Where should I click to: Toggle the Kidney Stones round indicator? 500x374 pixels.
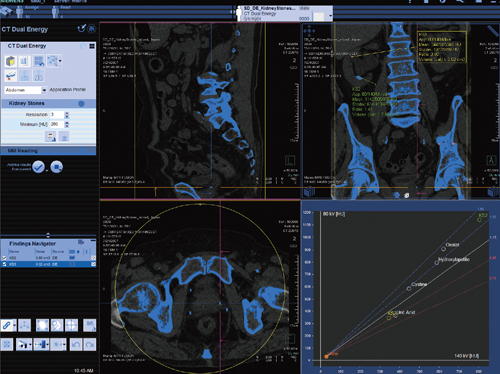pyautogui.click(x=81, y=104)
